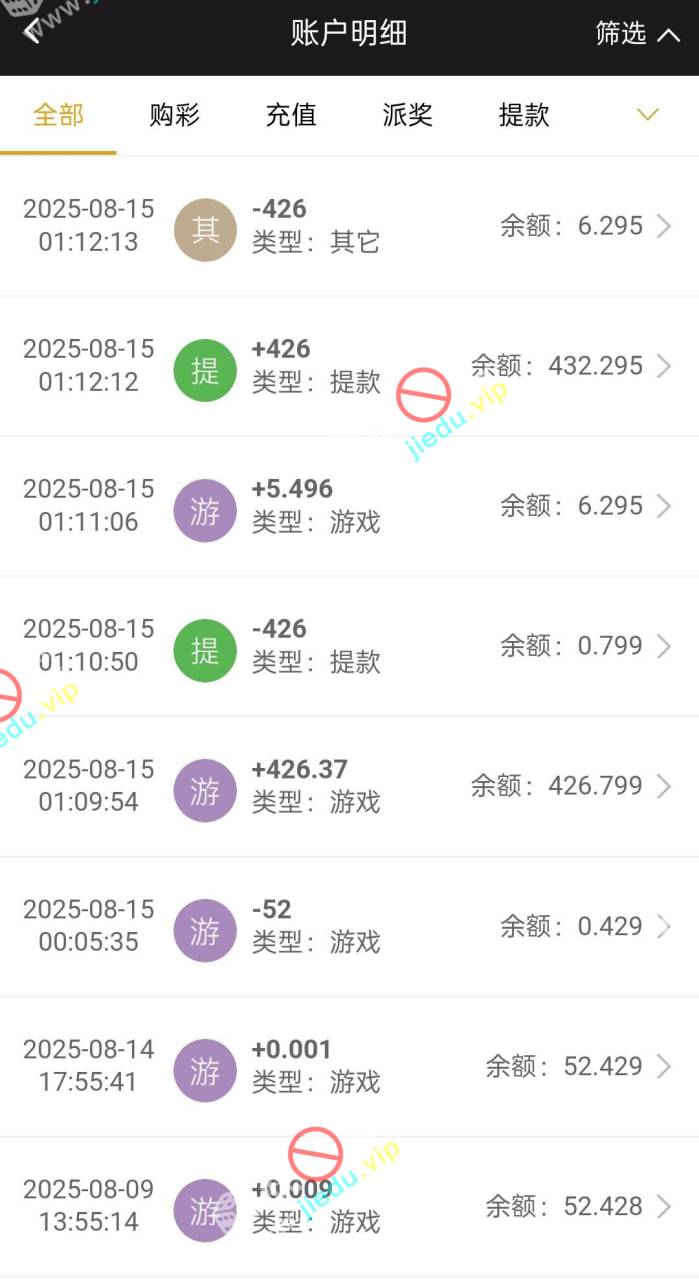This screenshot has width=699, height=1280.
Task: Tap the purple 游 icon for +0.001 entry
Action: pos(205,1070)
